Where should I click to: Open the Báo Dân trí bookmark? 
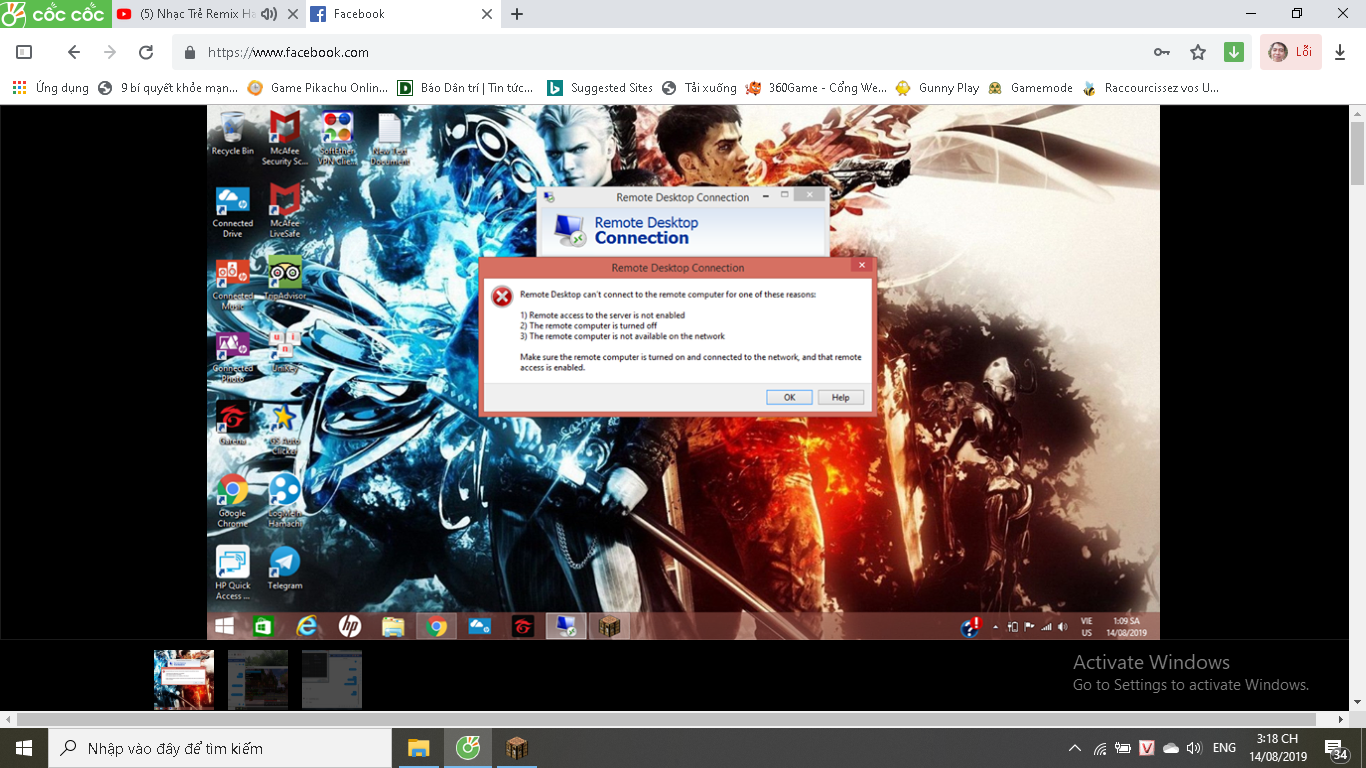(466, 88)
